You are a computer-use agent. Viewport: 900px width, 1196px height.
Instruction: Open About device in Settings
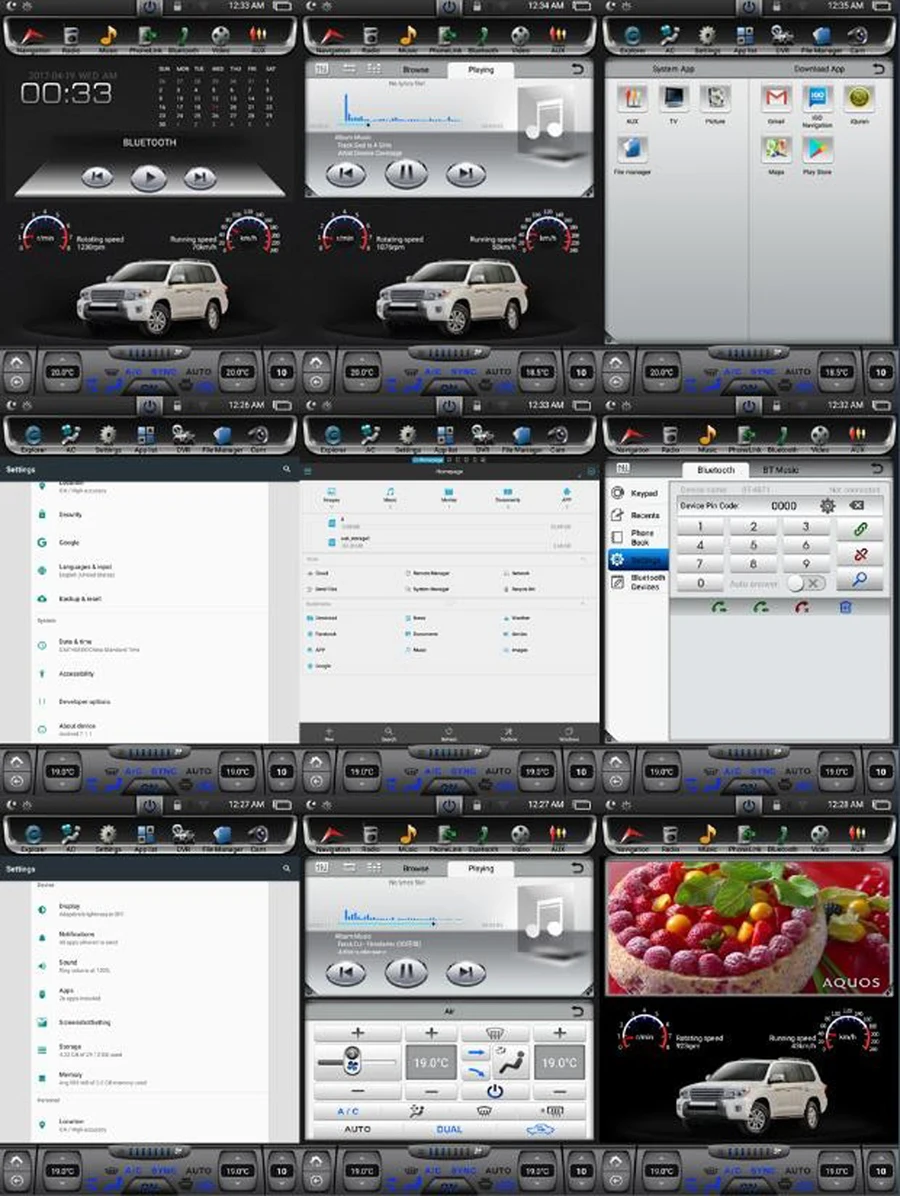pyautogui.click(x=149, y=729)
